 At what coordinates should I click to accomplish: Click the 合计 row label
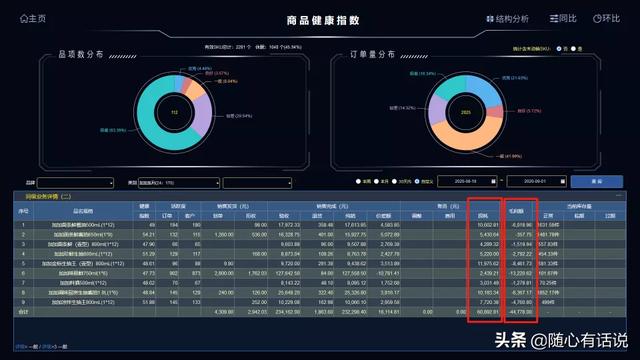click(24, 312)
